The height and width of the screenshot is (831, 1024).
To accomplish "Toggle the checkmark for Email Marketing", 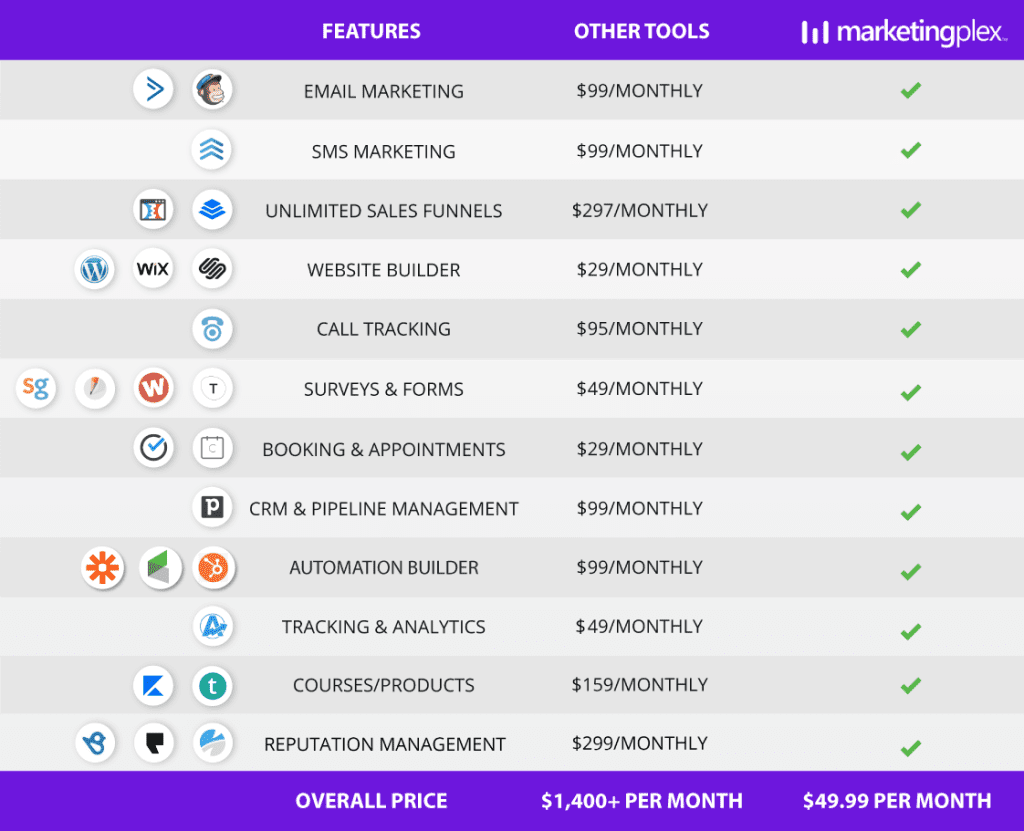I will pos(910,90).
